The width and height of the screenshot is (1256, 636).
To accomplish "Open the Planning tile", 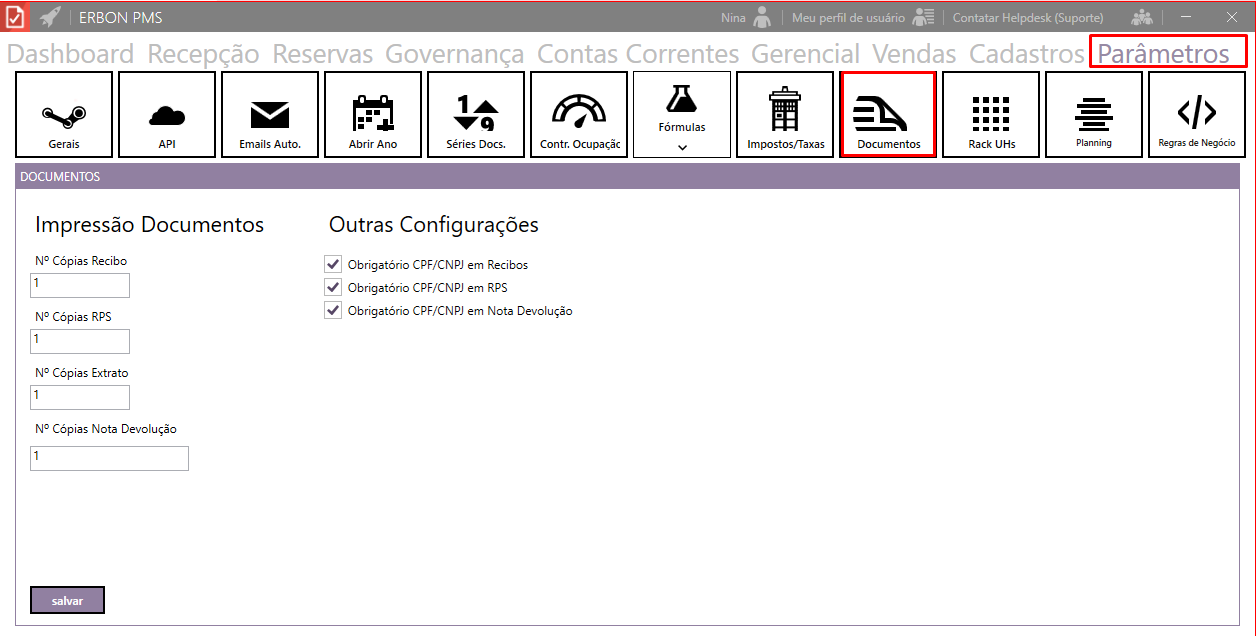I will tap(1094, 115).
